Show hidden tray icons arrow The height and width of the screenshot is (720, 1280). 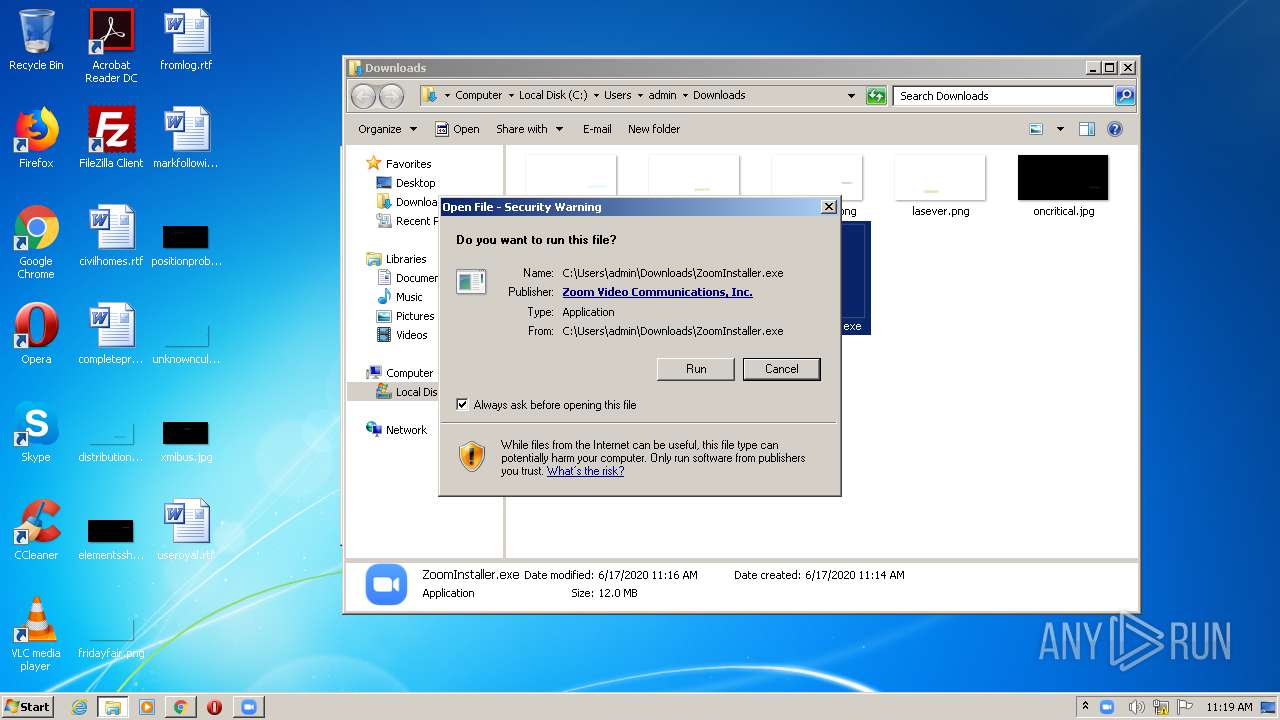pos(1085,707)
